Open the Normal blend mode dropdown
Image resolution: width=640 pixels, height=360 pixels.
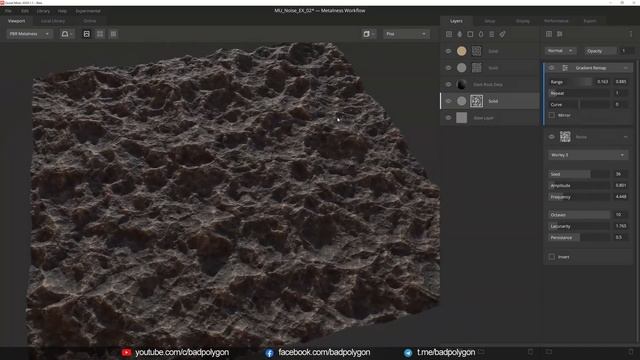(560, 51)
